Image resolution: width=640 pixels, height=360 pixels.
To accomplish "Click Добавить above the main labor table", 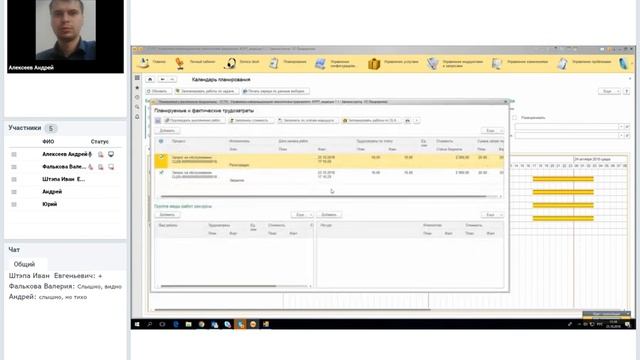I will click(x=167, y=131).
